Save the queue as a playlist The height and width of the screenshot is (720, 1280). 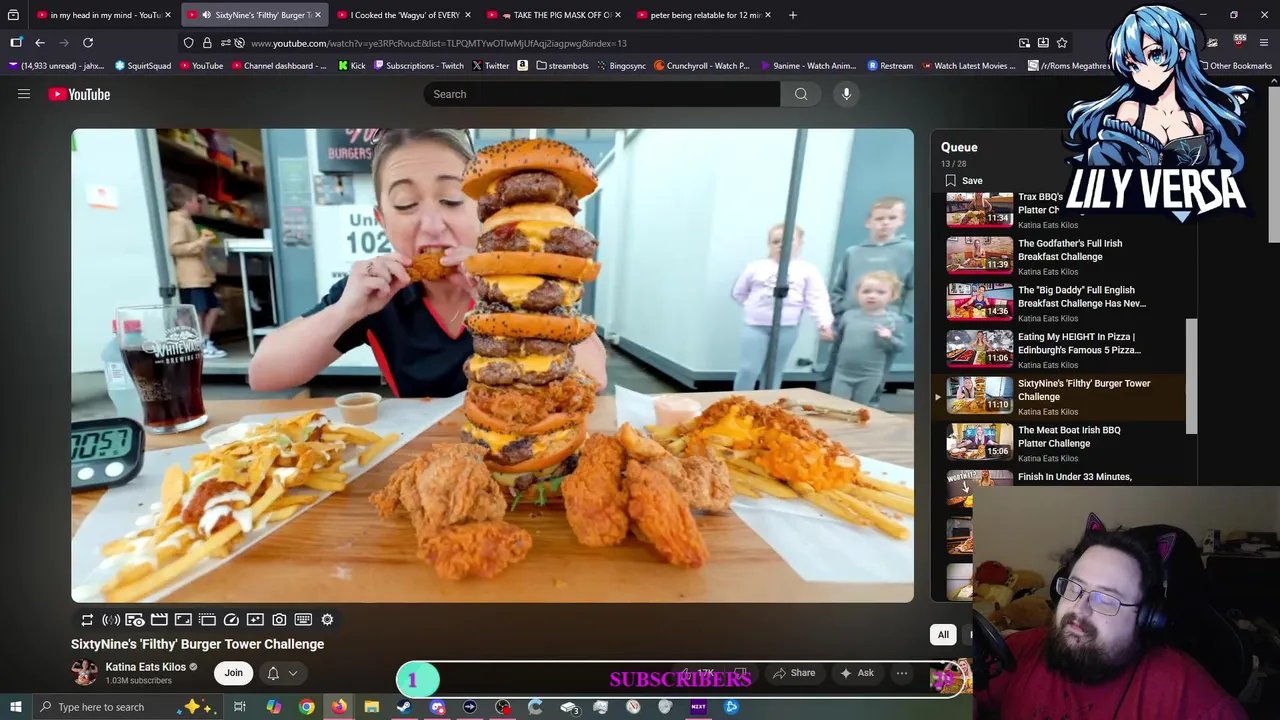click(964, 181)
